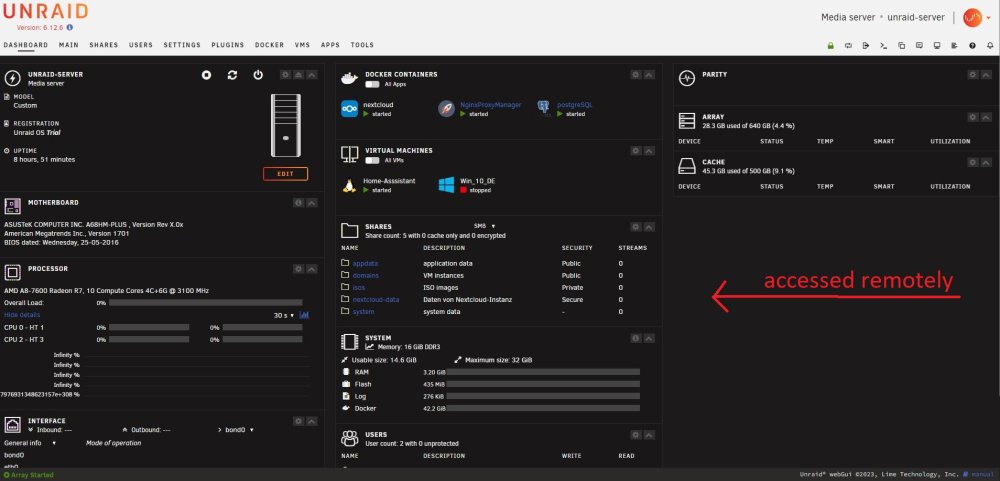Collapse the Unraid-Server panel with chevron
The width and height of the screenshot is (1000, 481).
(x=311, y=75)
